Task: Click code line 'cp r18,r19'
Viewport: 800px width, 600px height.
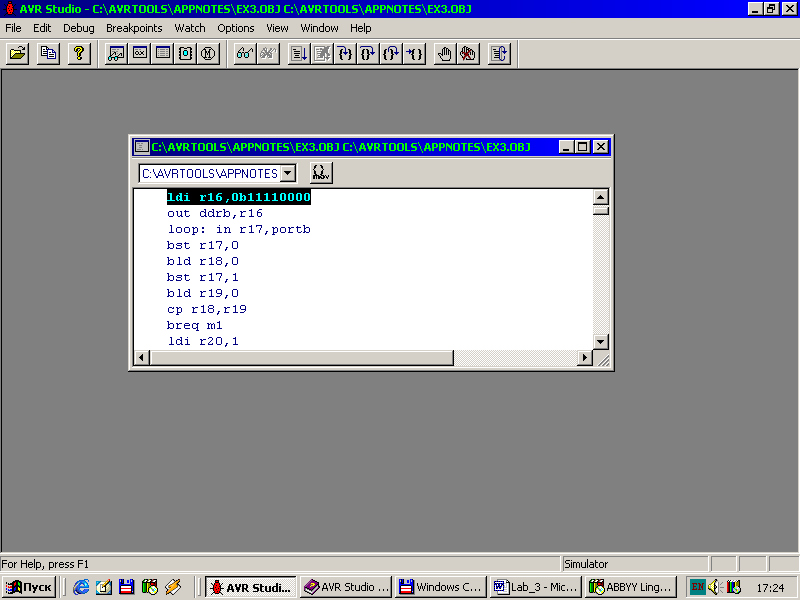Action: tap(207, 309)
